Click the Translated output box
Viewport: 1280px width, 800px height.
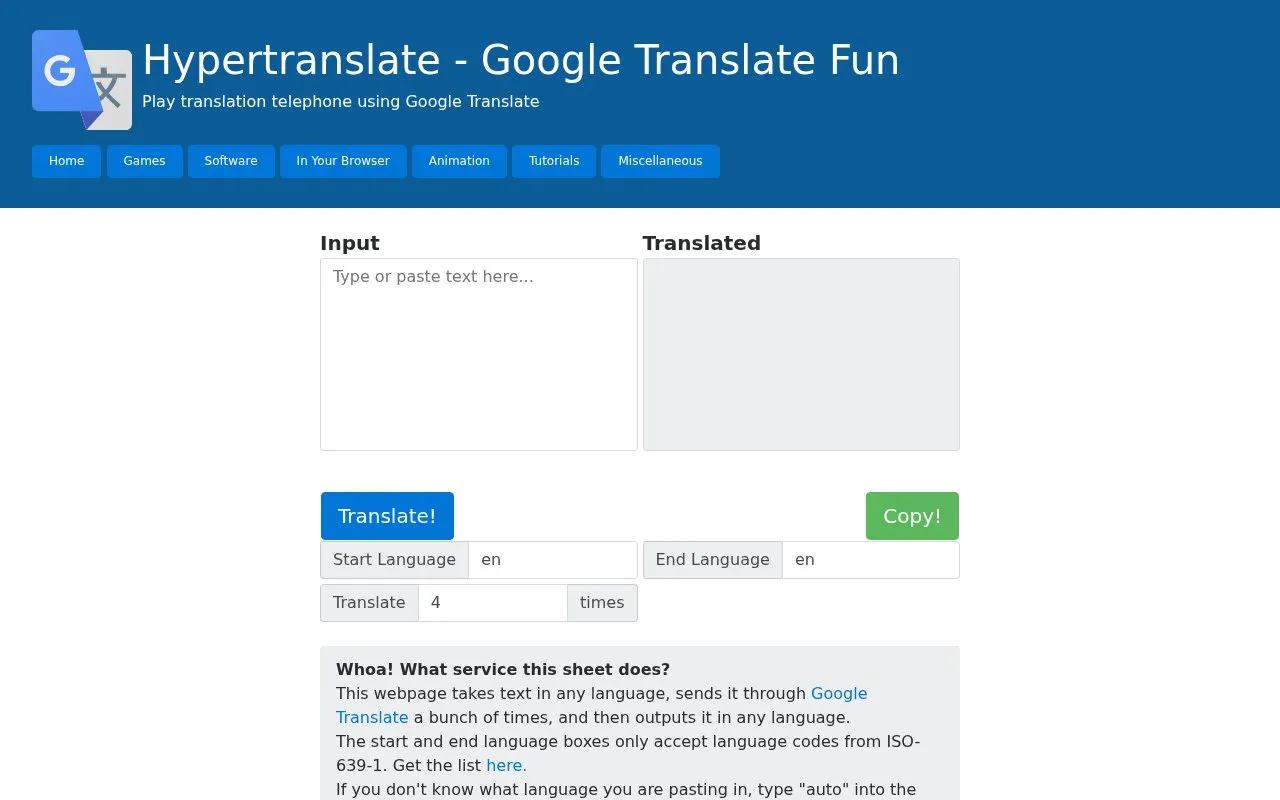(x=801, y=354)
